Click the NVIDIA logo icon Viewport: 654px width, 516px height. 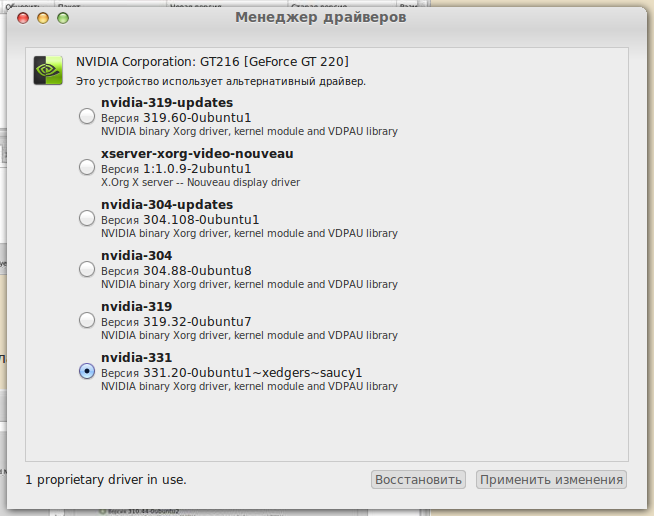coord(48,70)
